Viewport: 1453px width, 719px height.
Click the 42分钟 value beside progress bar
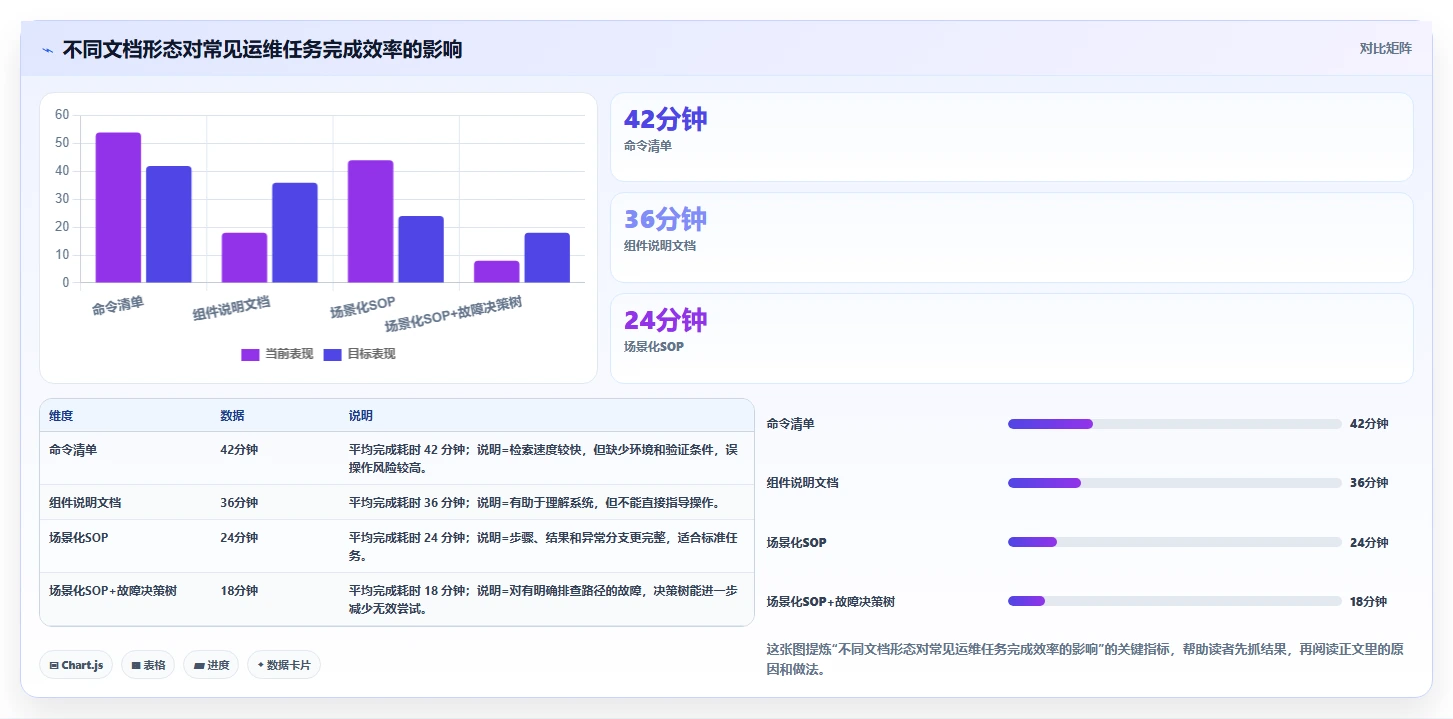[1369, 424]
